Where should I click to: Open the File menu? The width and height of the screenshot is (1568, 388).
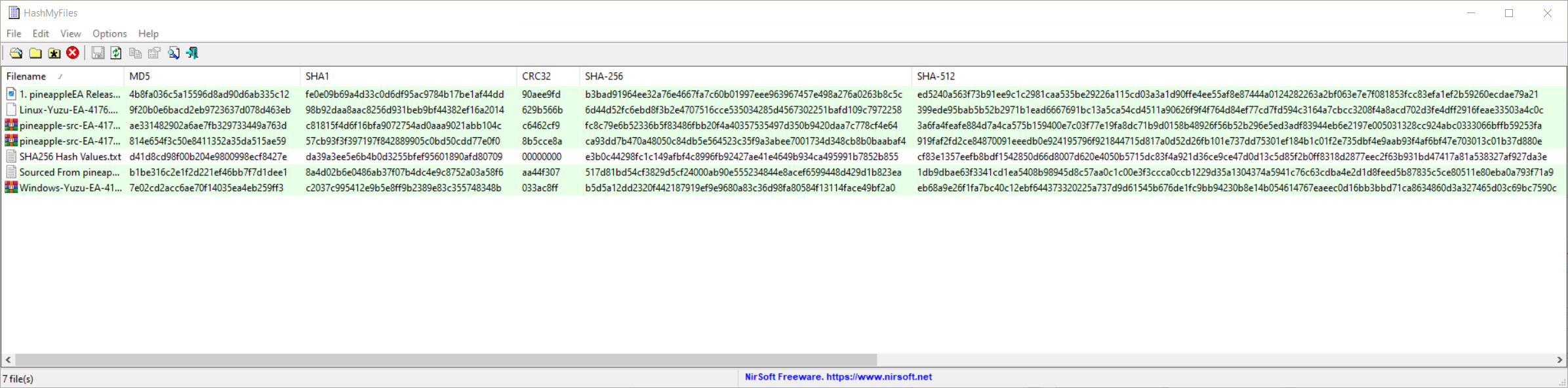coord(14,33)
